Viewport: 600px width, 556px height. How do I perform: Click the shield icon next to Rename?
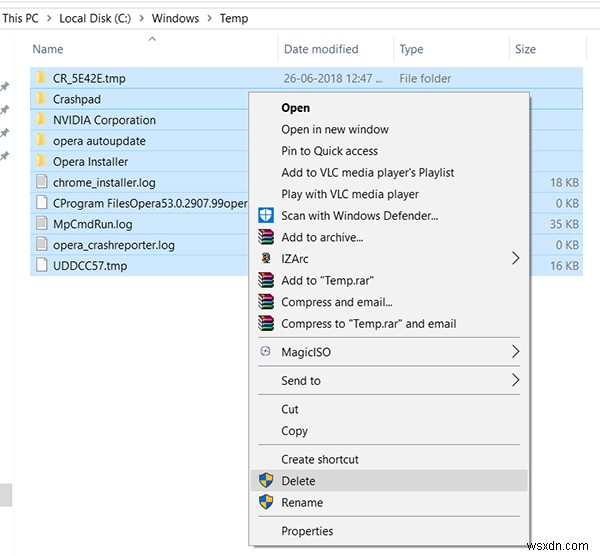(265, 503)
